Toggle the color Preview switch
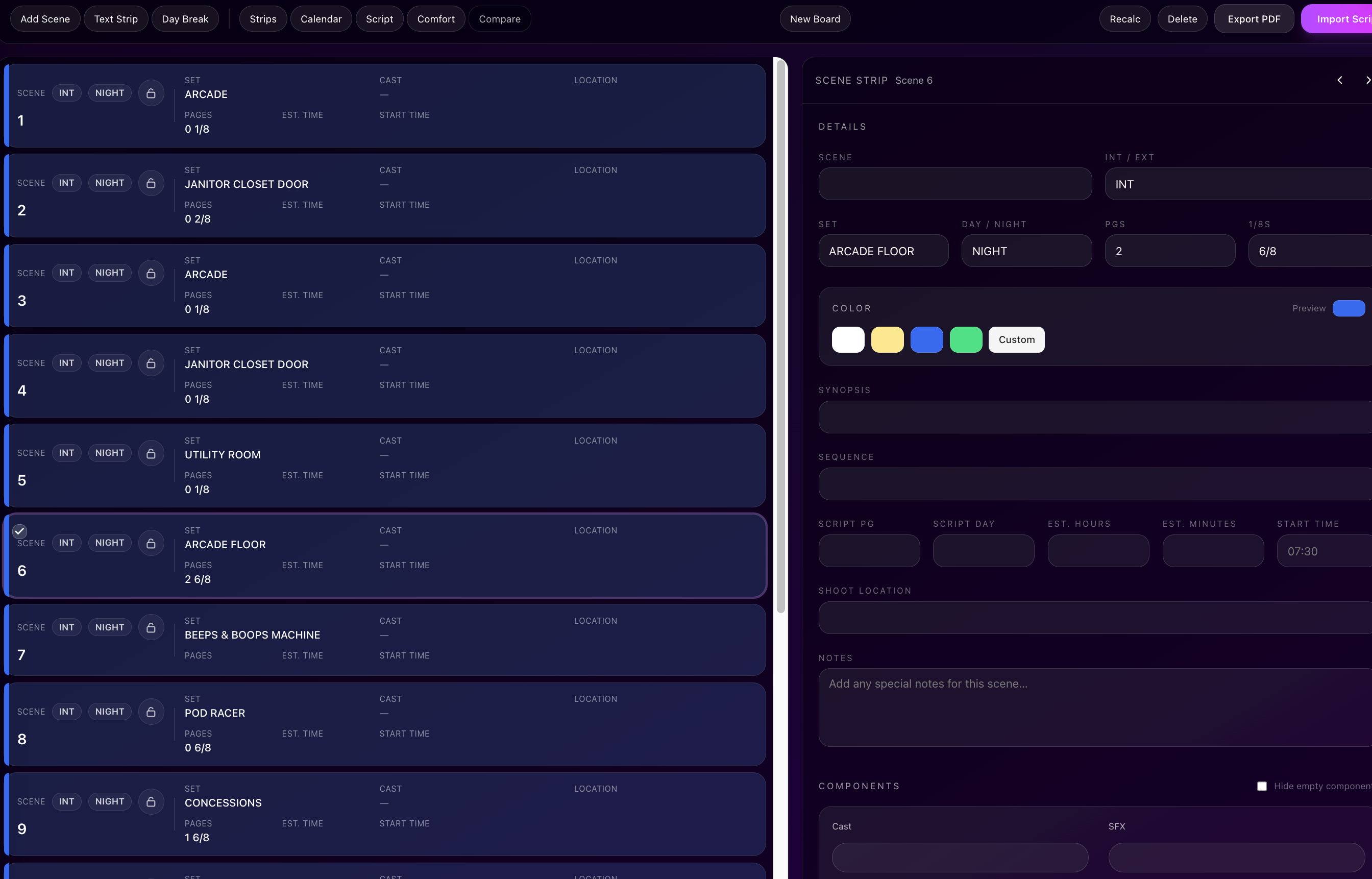1372x879 pixels. [1349, 308]
